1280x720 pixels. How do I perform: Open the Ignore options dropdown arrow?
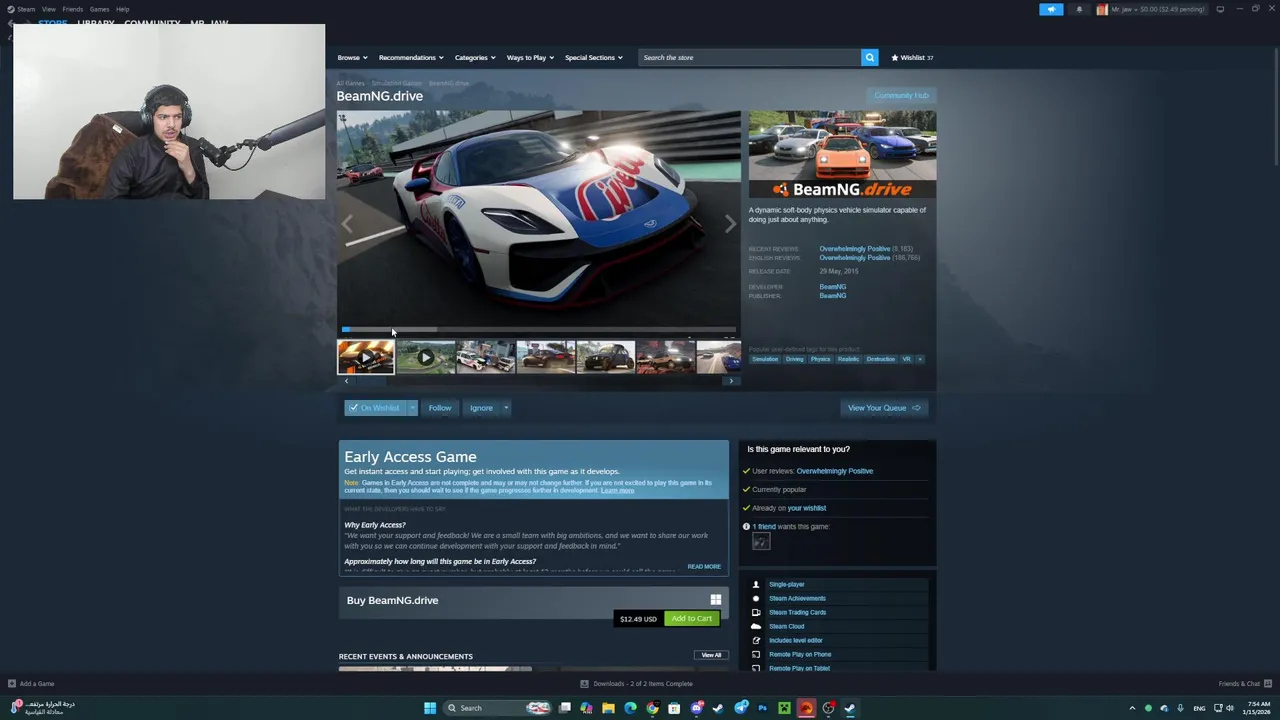pos(506,408)
